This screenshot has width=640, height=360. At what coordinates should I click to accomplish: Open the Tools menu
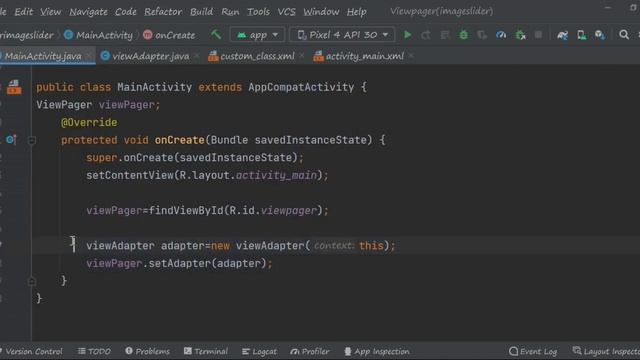258,12
